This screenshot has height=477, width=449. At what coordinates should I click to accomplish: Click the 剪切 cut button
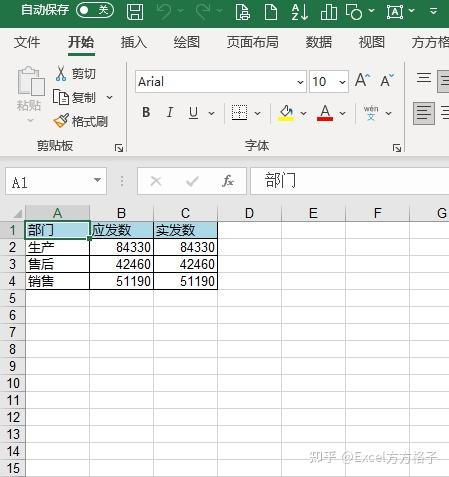click(x=75, y=73)
